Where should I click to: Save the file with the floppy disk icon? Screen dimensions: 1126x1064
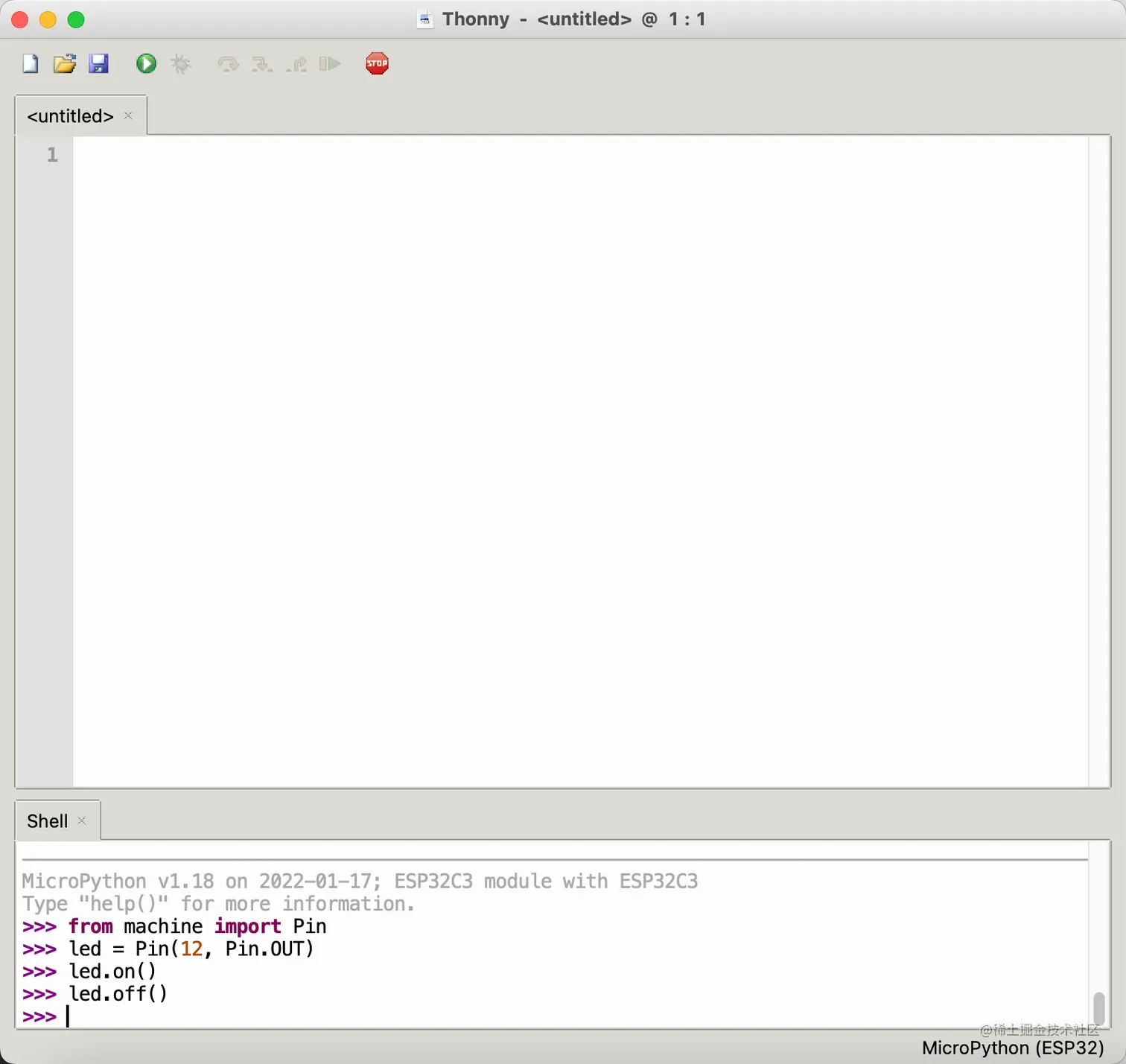99,64
